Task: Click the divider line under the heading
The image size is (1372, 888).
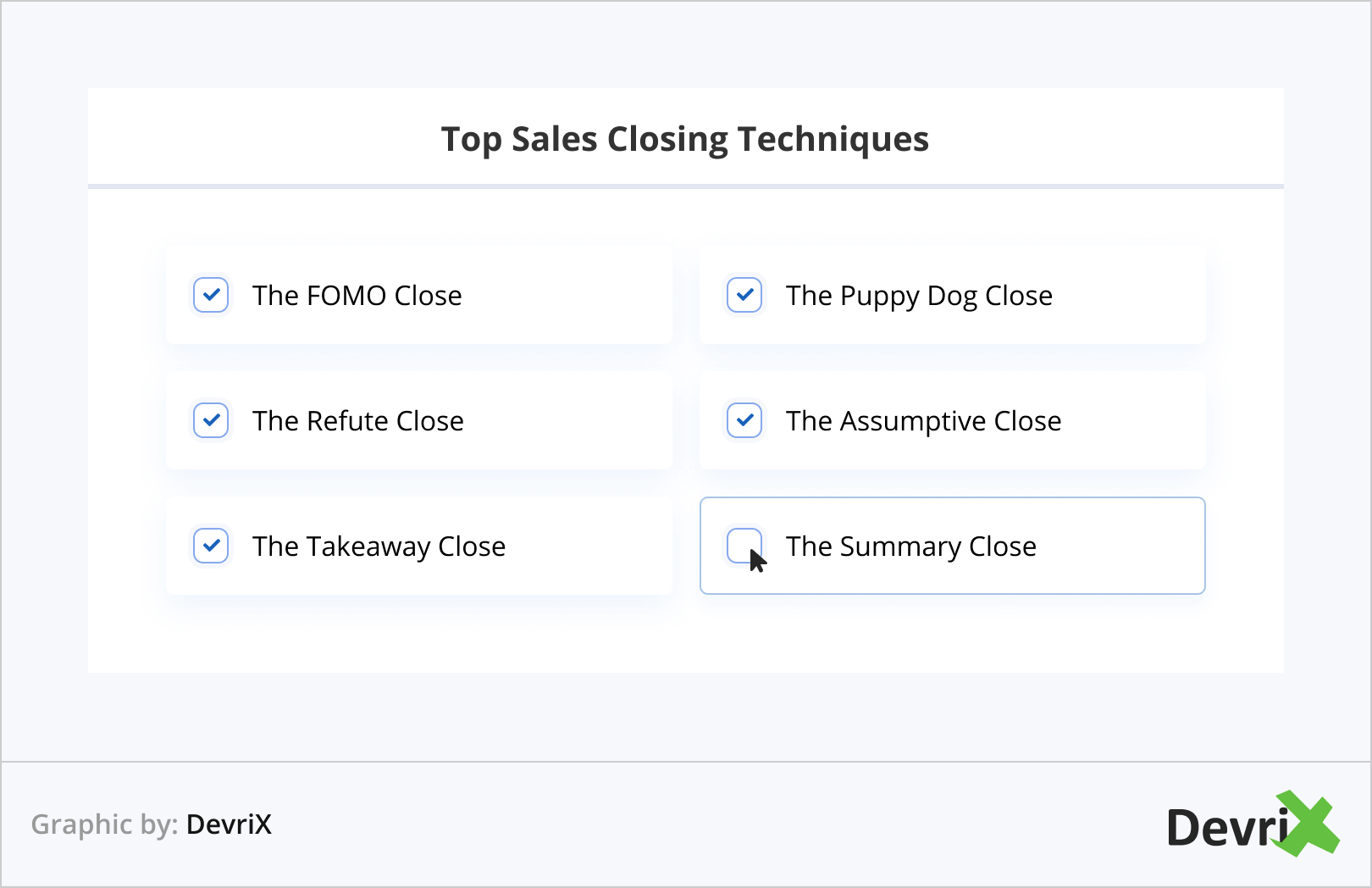Action: click(685, 186)
